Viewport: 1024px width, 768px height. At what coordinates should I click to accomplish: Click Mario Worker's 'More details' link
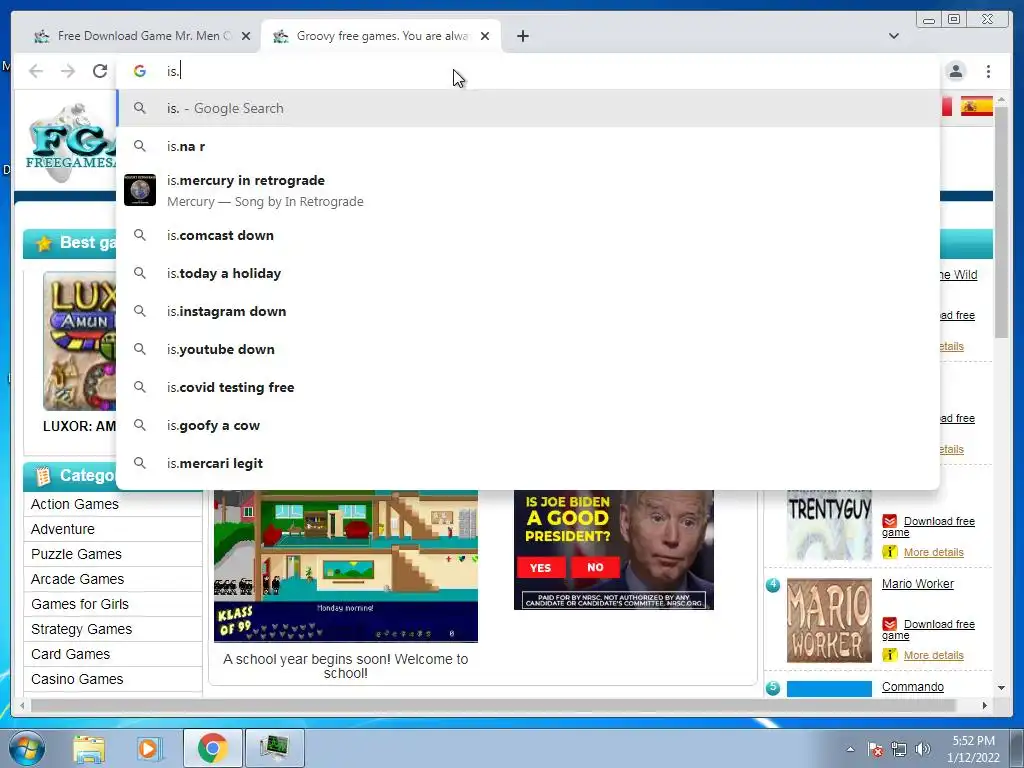tap(933, 655)
